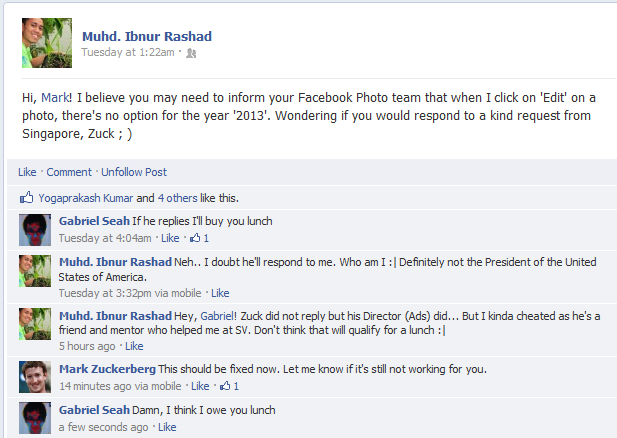Click the 'Mark' mention in the post text
Image resolution: width=617 pixels, height=438 pixels.
(x=56, y=97)
